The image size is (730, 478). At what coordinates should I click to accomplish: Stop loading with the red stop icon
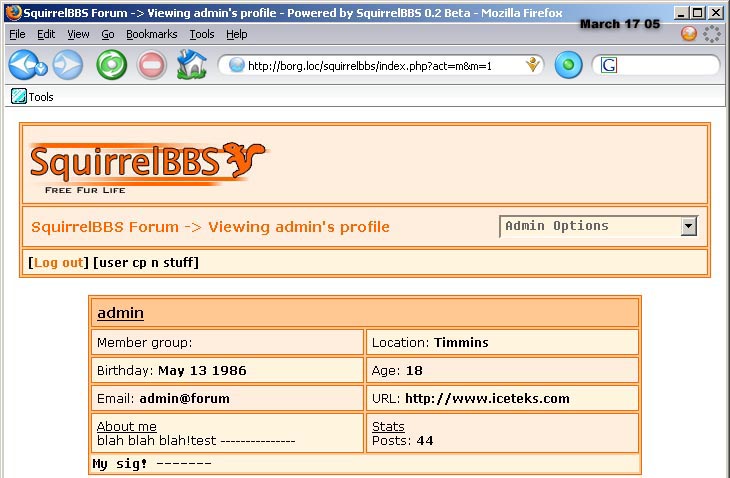pos(152,65)
